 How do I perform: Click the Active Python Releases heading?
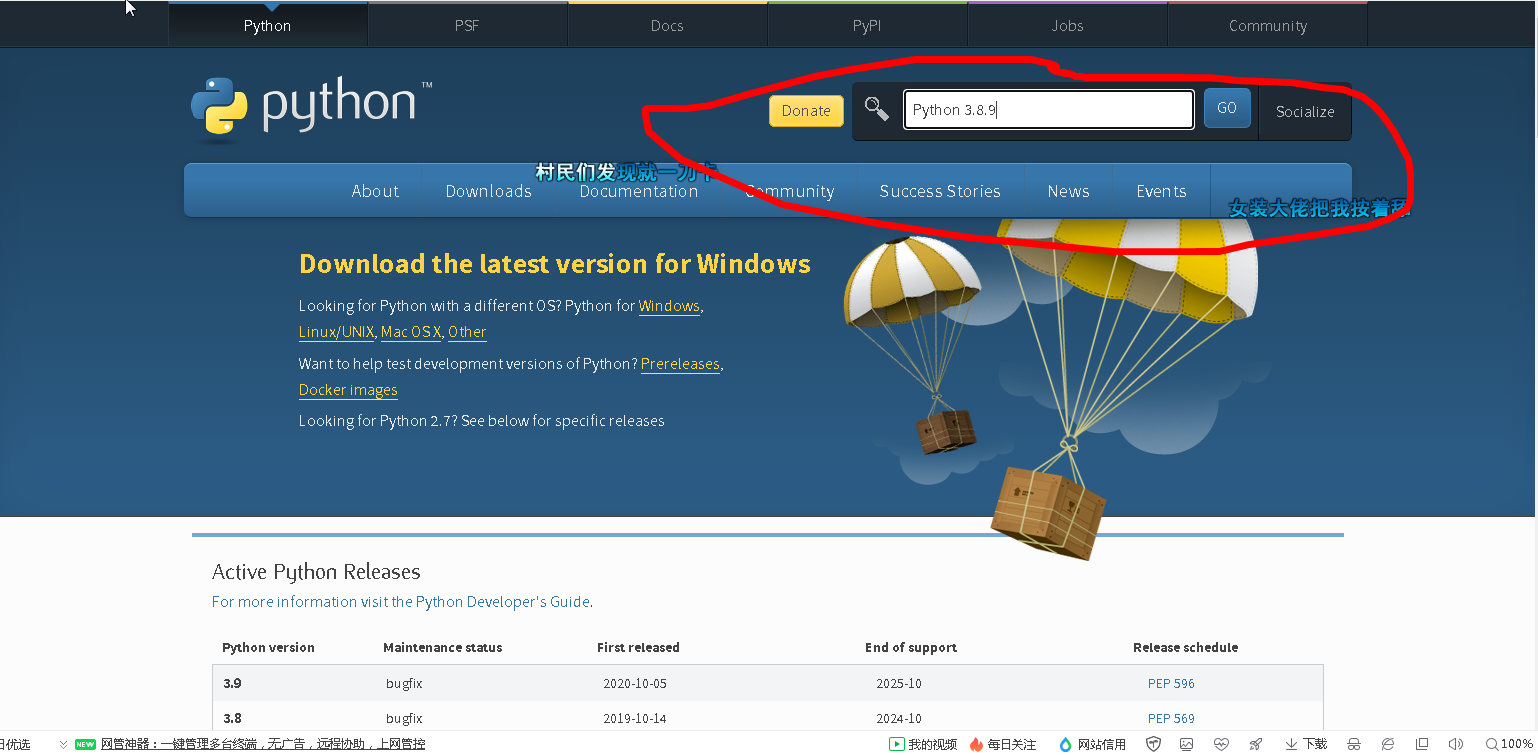point(316,572)
